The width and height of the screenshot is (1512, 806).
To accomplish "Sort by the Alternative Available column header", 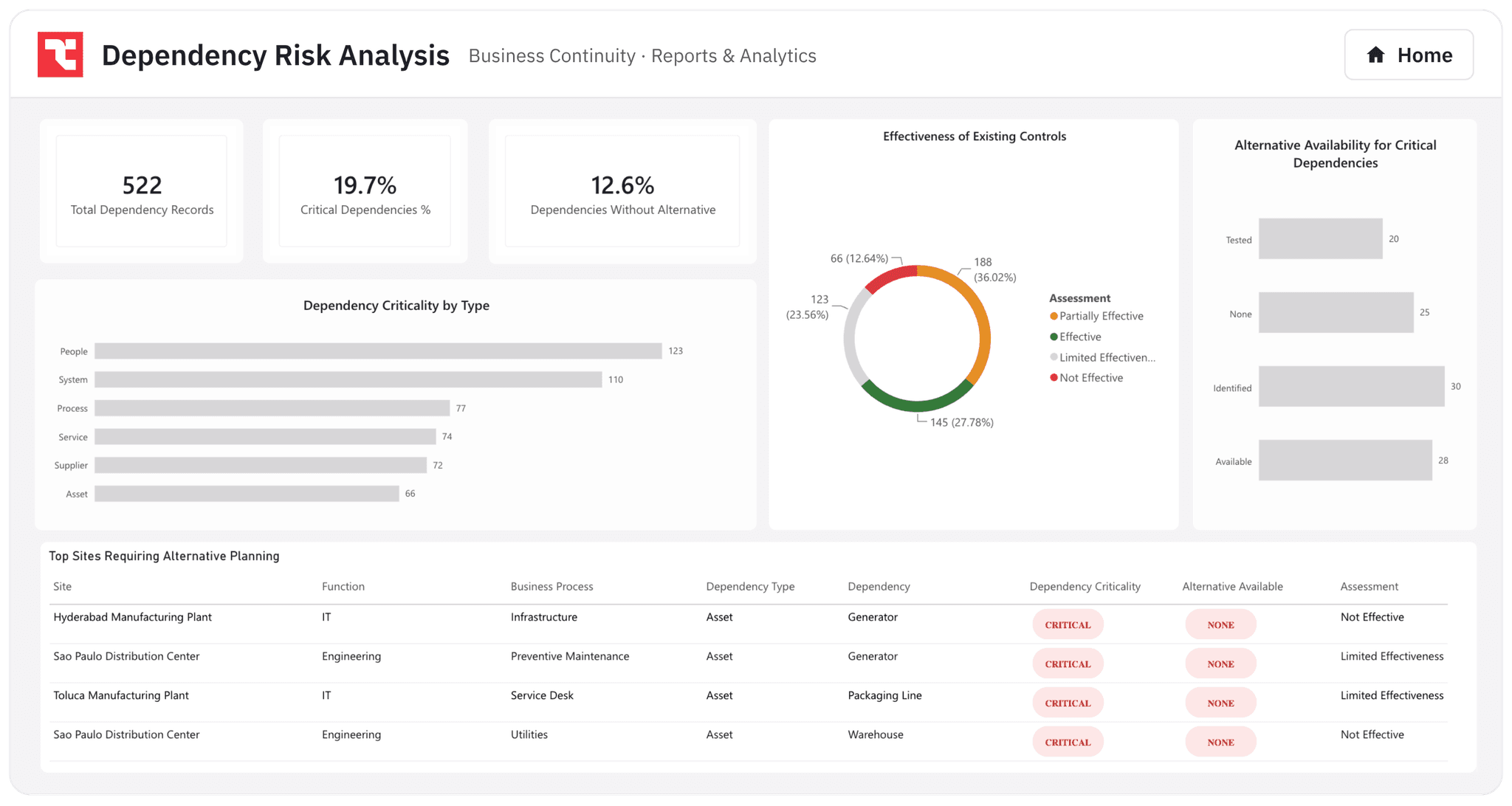I will click(1233, 587).
